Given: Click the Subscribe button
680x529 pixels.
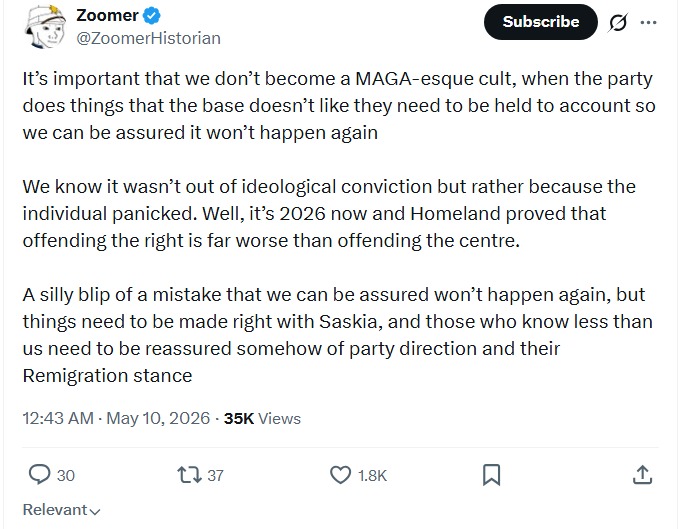Looking at the screenshot, I should 540,22.
